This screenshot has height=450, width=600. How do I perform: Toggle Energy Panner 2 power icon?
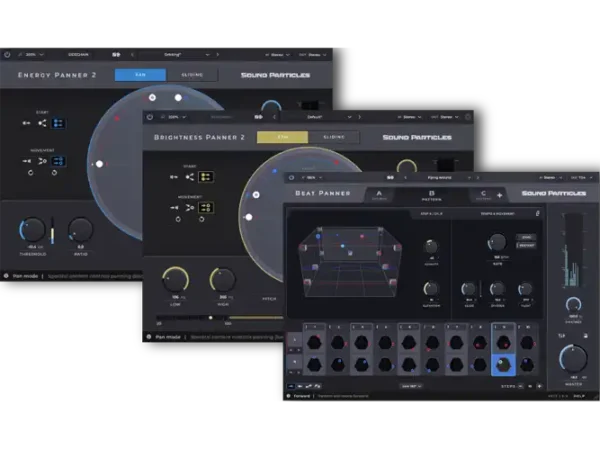[x=7, y=55]
